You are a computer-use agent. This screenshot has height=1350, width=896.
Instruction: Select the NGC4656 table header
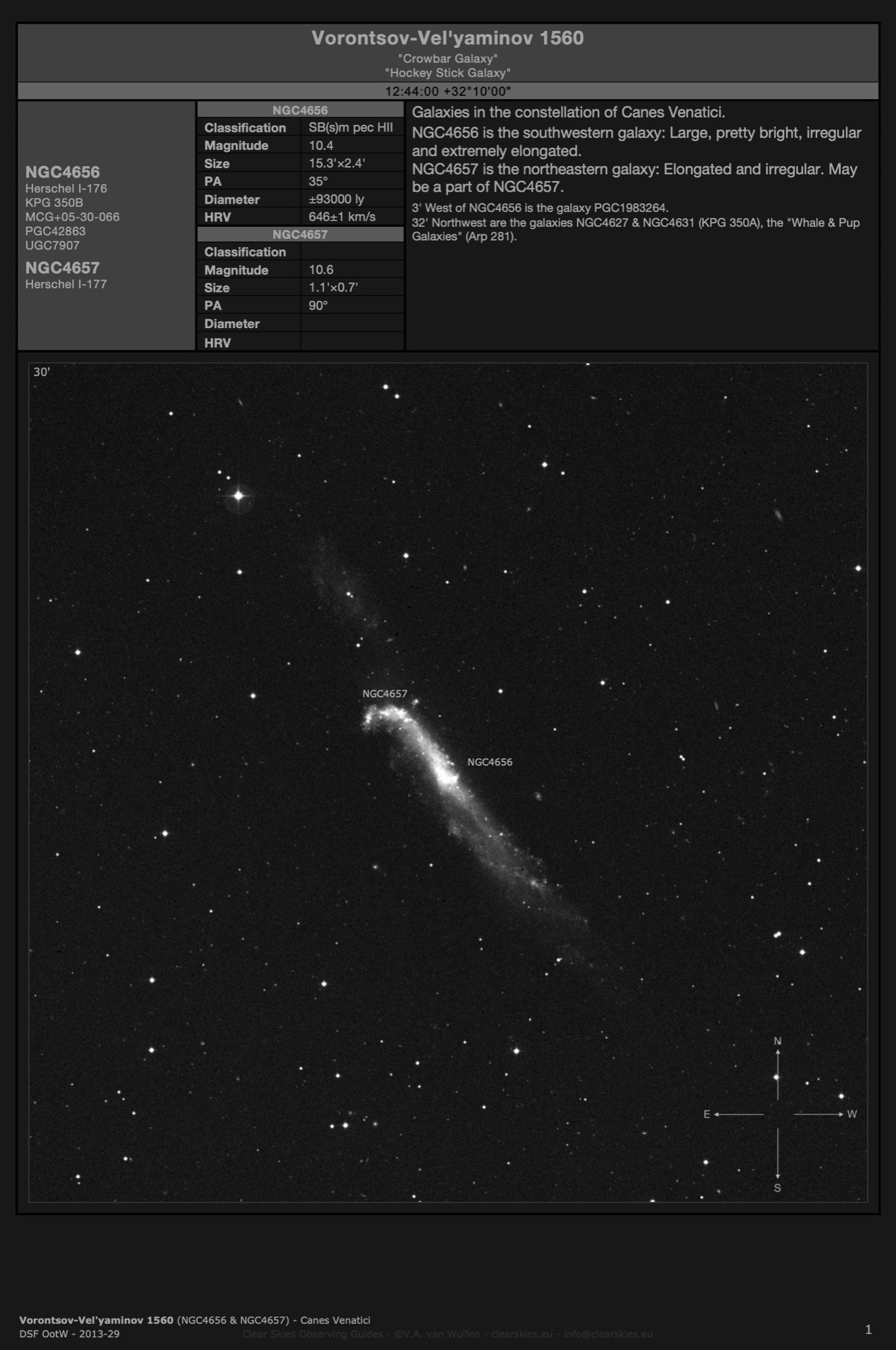[x=300, y=110]
